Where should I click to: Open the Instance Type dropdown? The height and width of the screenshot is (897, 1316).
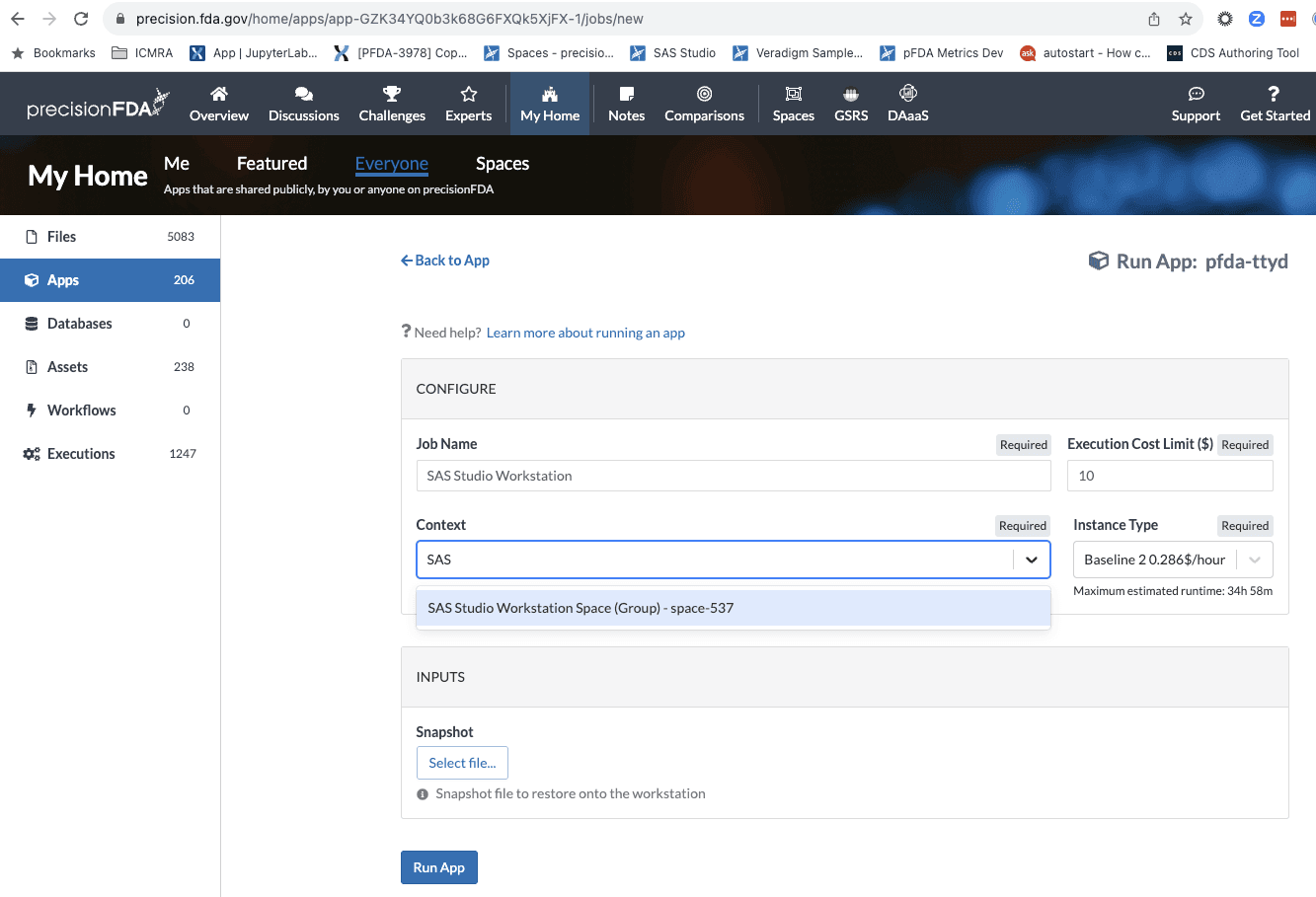point(1173,560)
